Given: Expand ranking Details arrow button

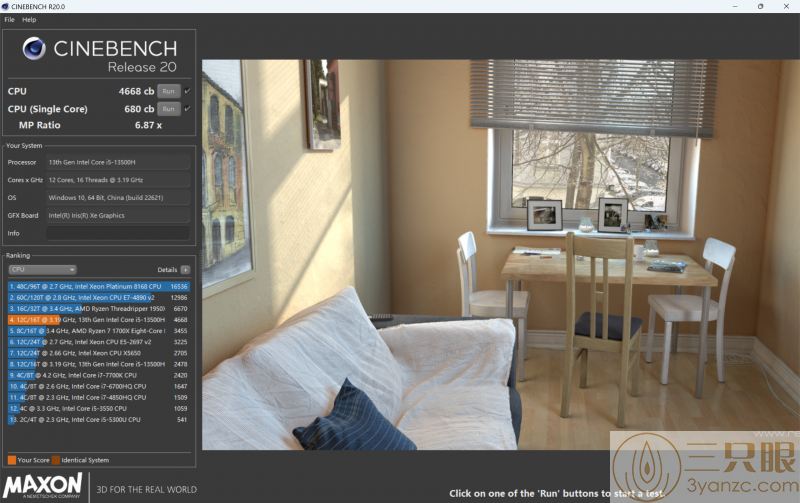Looking at the screenshot, I should (185, 269).
